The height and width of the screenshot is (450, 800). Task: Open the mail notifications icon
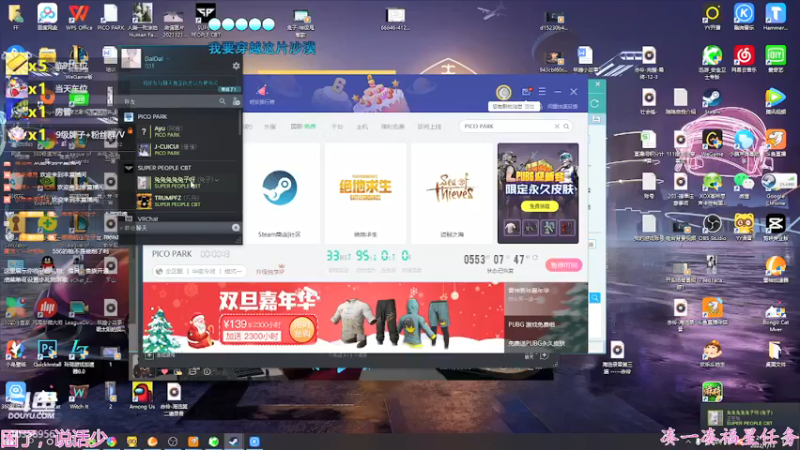pos(527,91)
